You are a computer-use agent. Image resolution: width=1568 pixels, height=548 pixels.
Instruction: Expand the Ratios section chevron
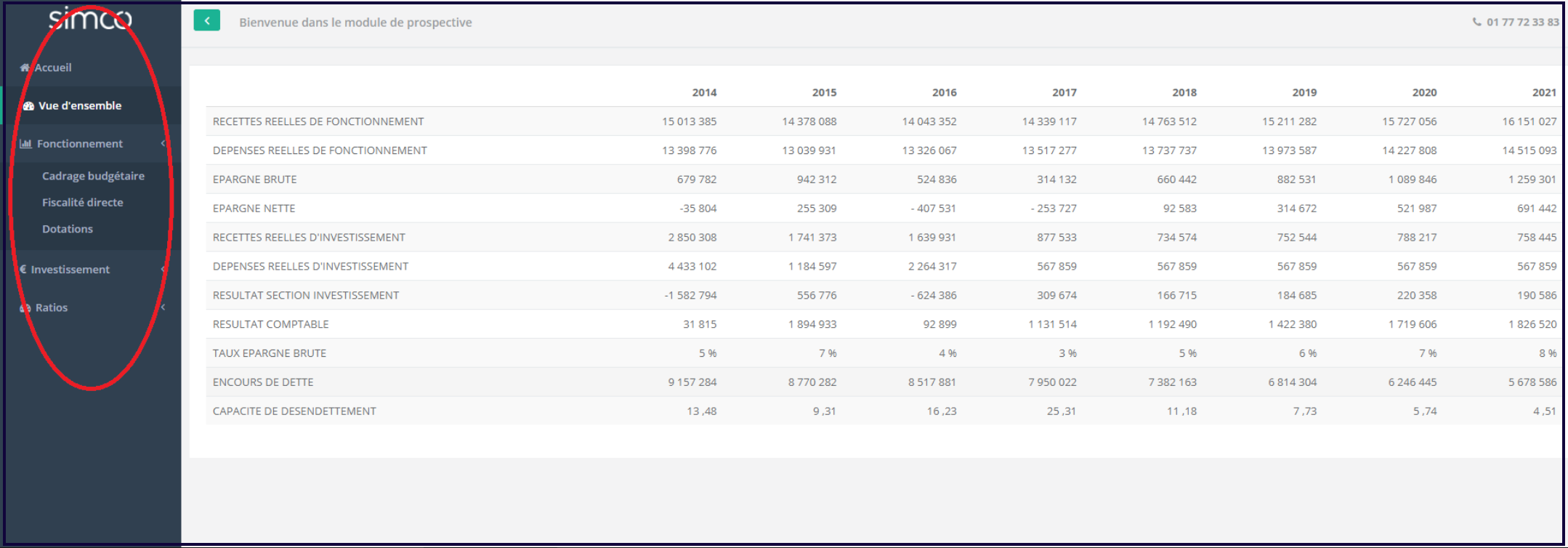tap(163, 307)
